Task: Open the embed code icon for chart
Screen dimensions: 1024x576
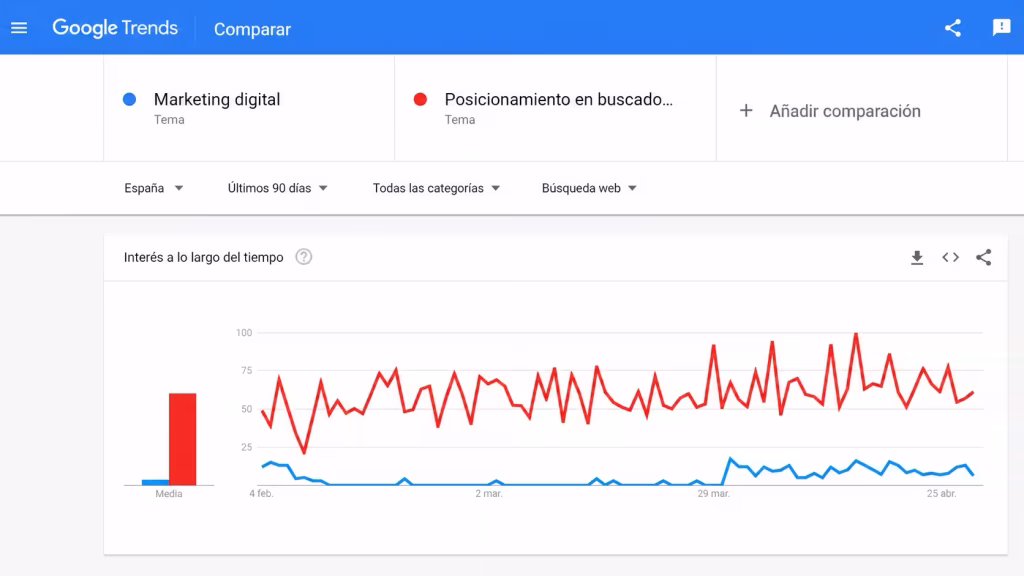Action: [x=950, y=257]
